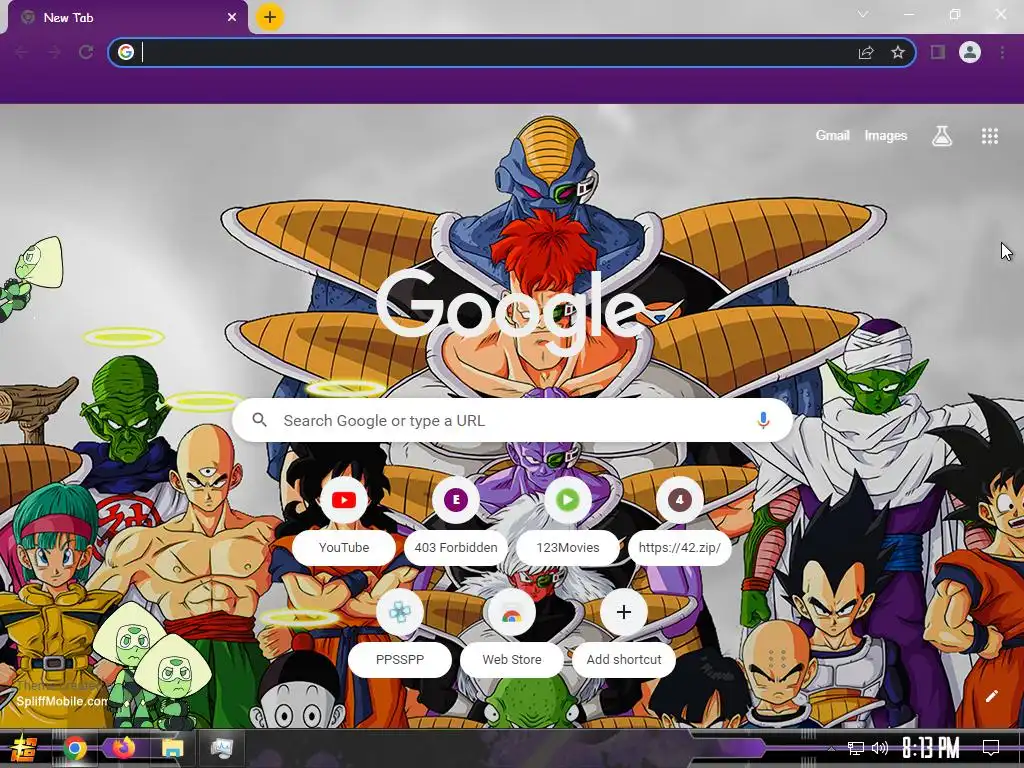Click the YouTube shortcut label
The width and height of the screenshot is (1024, 768).
point(344,547)
